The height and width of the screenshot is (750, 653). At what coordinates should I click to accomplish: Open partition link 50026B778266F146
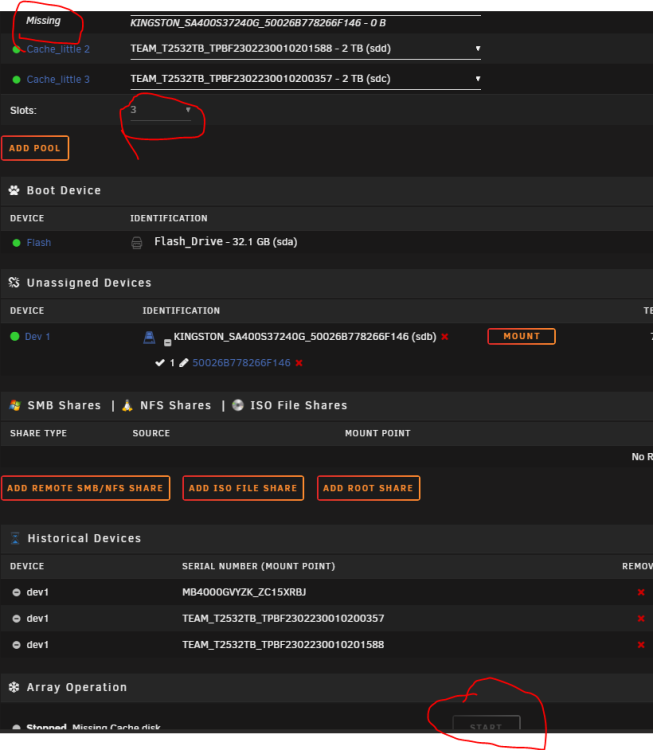241,363
